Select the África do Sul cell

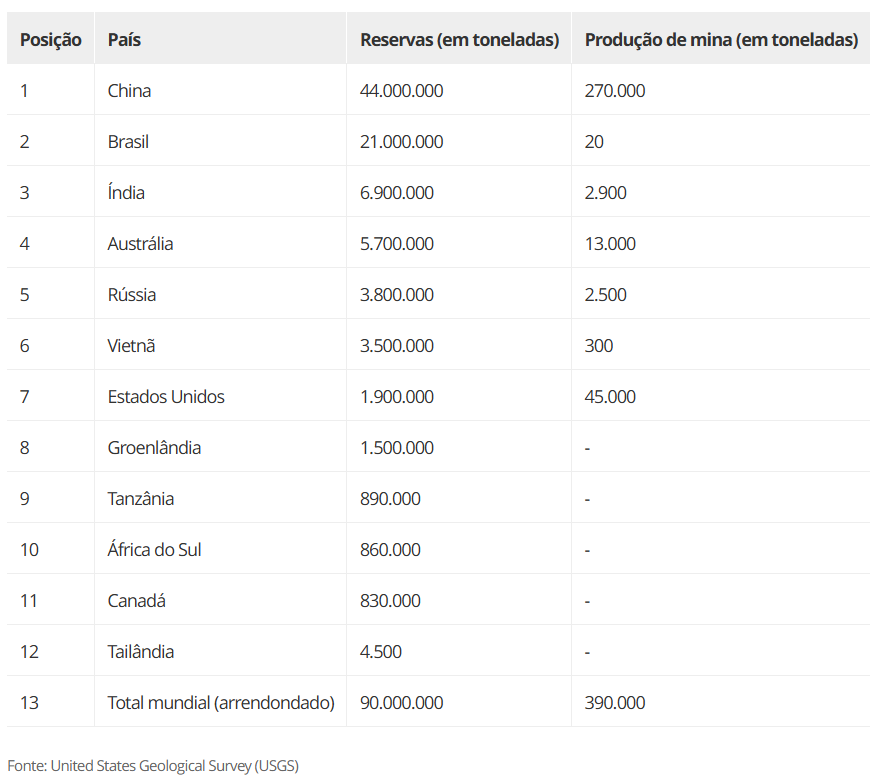pos(154,550)
